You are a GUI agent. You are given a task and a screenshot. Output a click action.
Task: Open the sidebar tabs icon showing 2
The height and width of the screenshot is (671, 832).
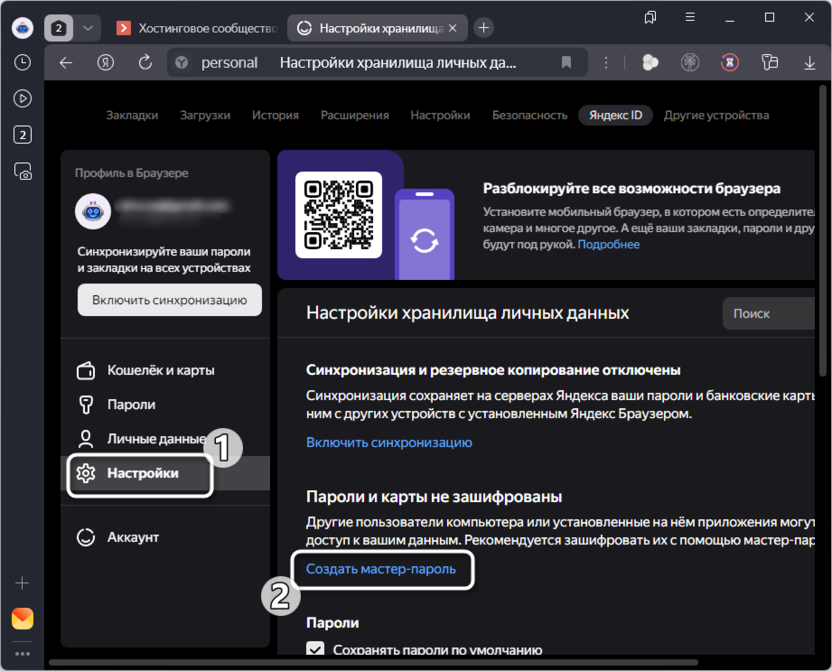(x=22, y=135)
